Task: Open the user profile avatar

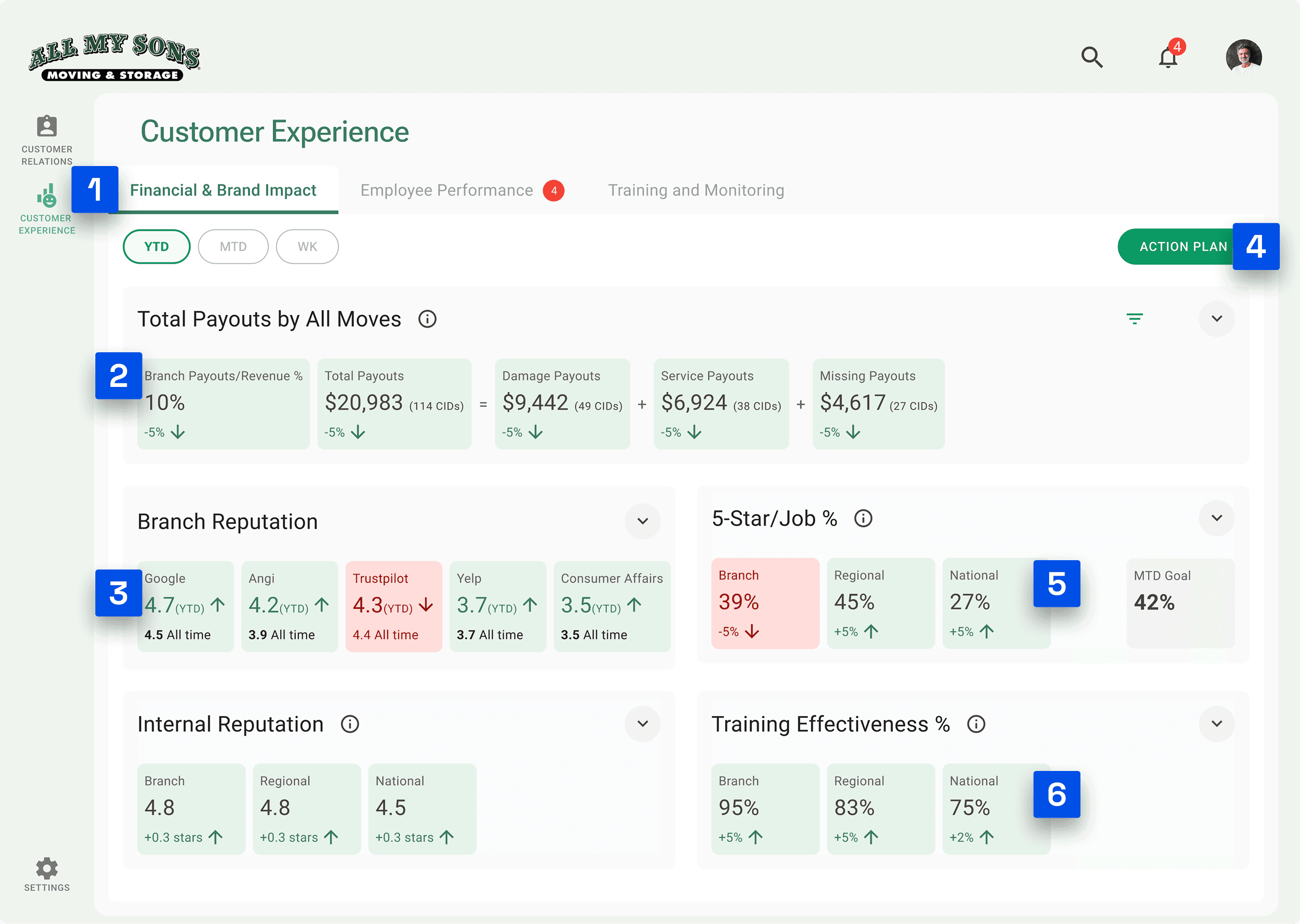Action: pos(1243,57)
